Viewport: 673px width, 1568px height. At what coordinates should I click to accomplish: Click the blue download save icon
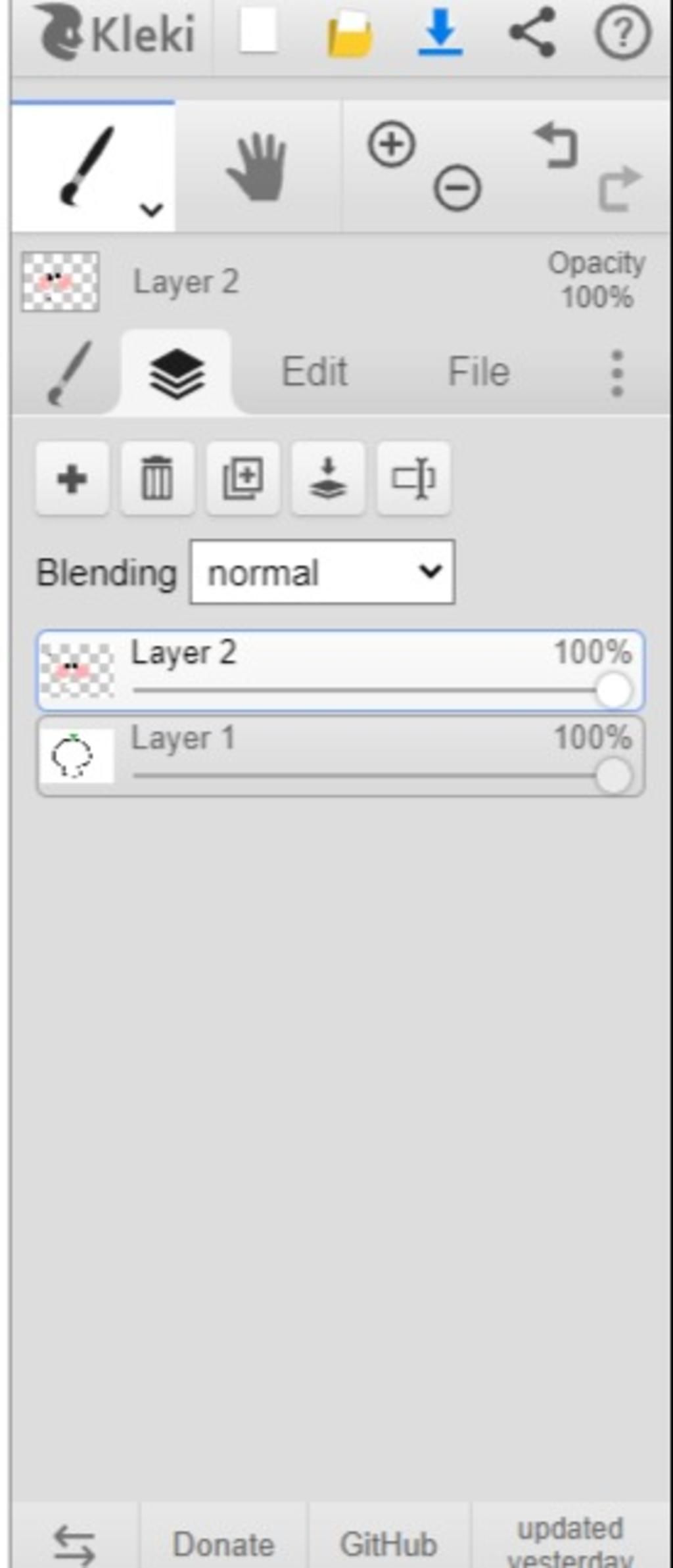click(440, 32)
